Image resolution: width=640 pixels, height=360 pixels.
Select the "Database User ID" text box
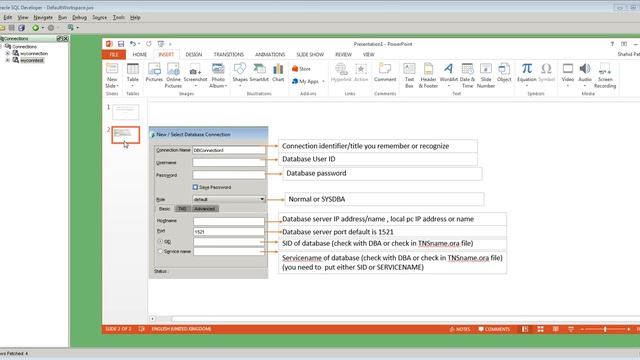click(x=378, y=159)
